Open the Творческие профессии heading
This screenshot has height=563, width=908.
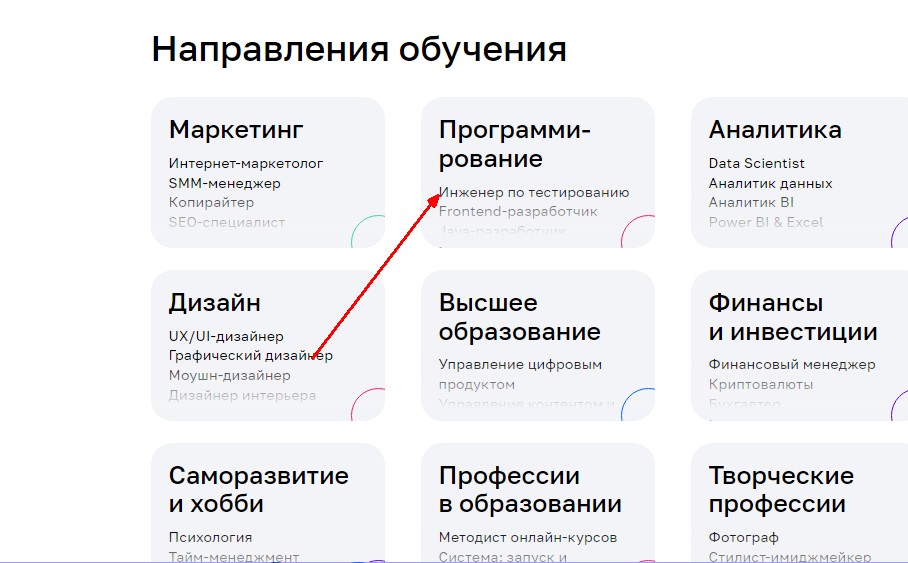click(x=781, y=489)
